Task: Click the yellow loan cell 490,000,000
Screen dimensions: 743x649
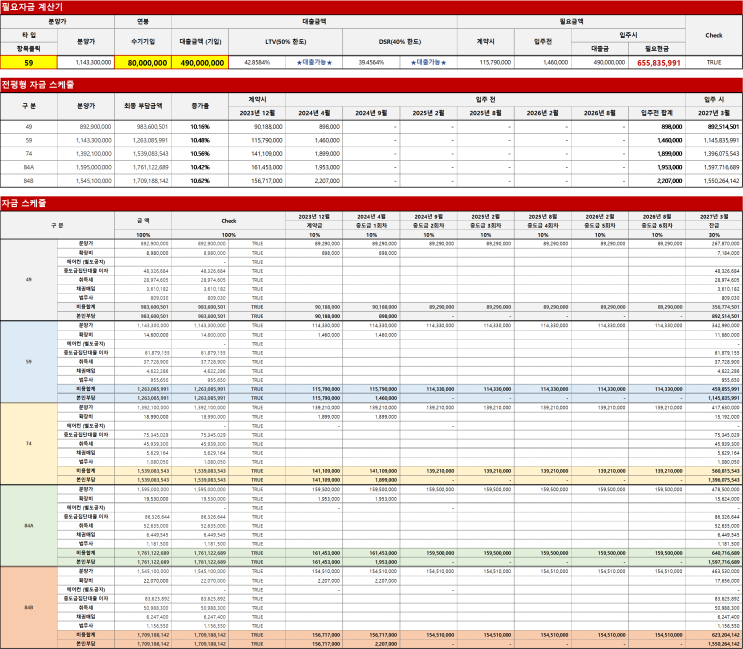Action: pos(200,63)
